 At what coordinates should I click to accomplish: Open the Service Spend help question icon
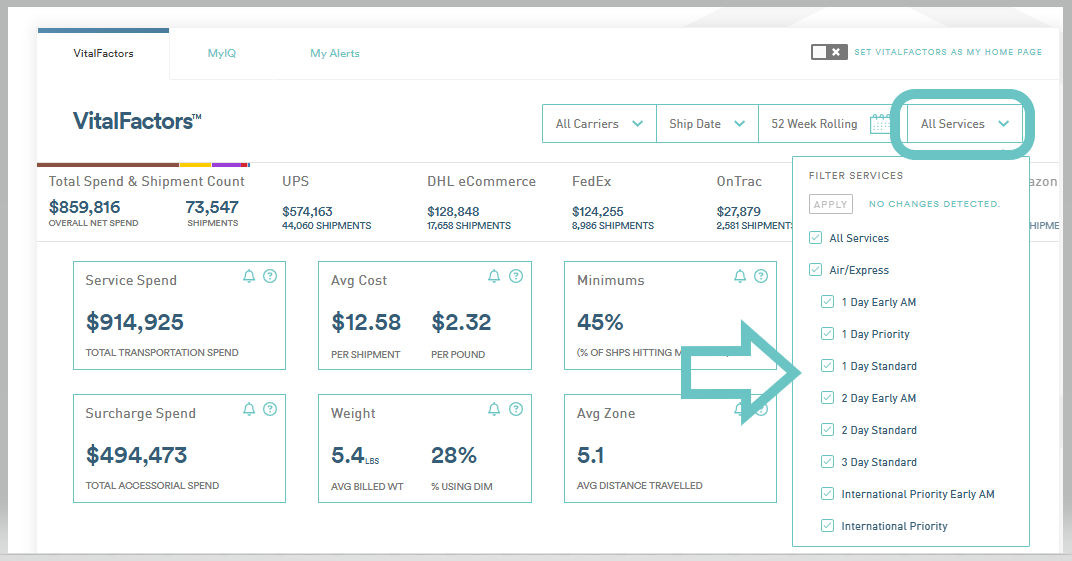tap(270, 276)
